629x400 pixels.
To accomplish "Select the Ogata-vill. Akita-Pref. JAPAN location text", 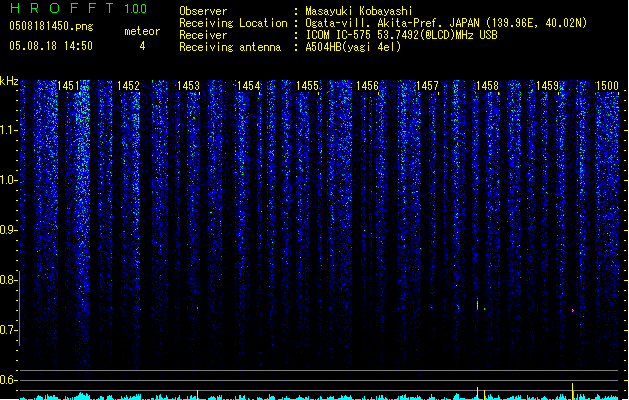I will tap(446, 23).
